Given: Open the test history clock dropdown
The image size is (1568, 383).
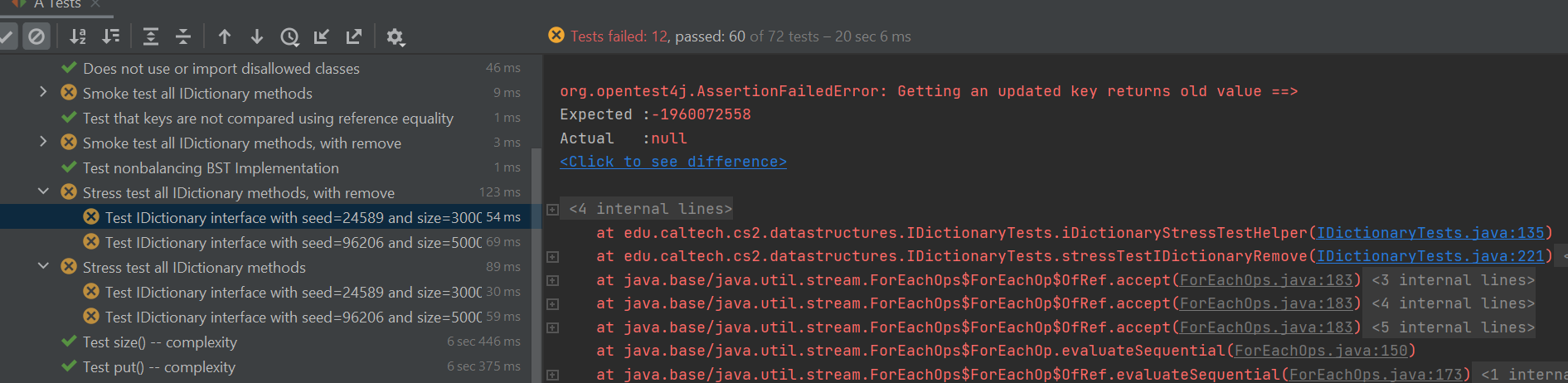Looking at the screenshot, I should [289, 36].
